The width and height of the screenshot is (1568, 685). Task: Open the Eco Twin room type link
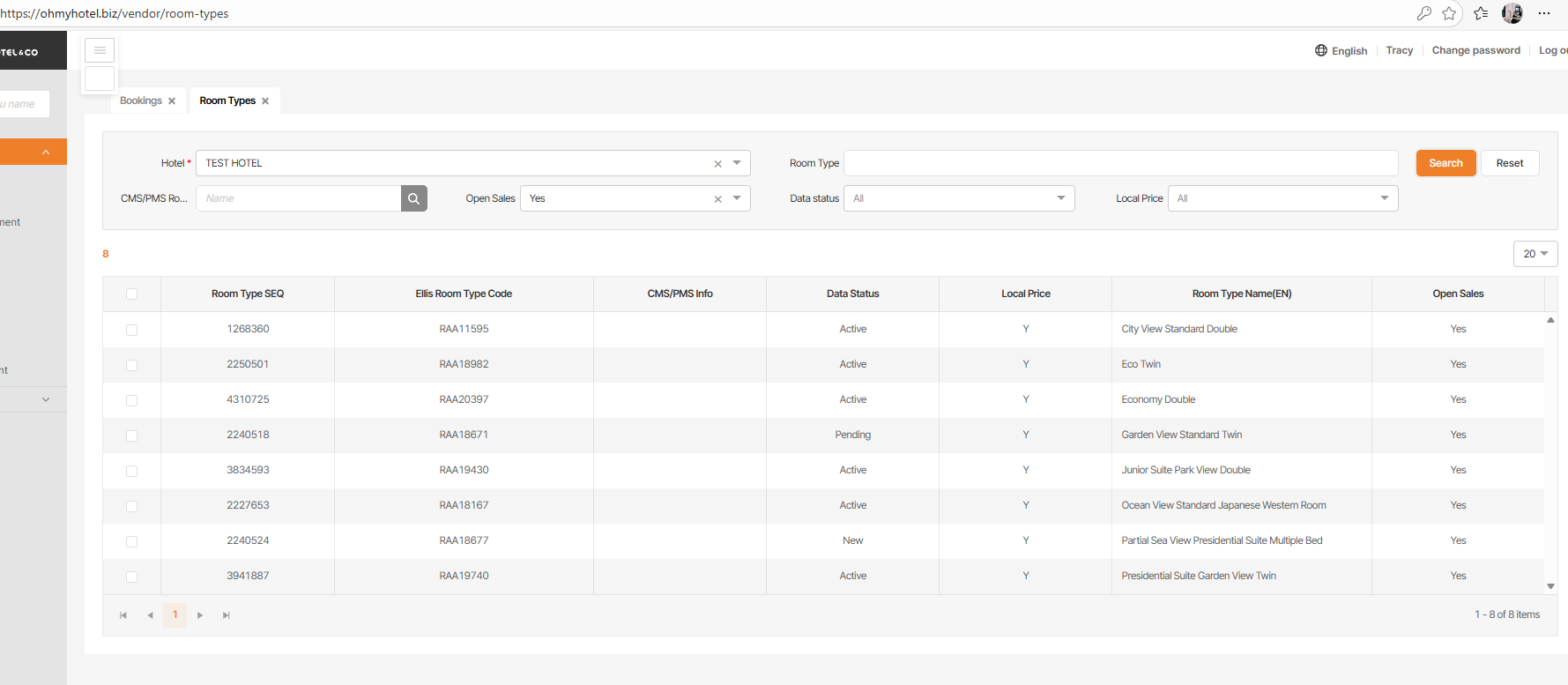click(1141, 364)
